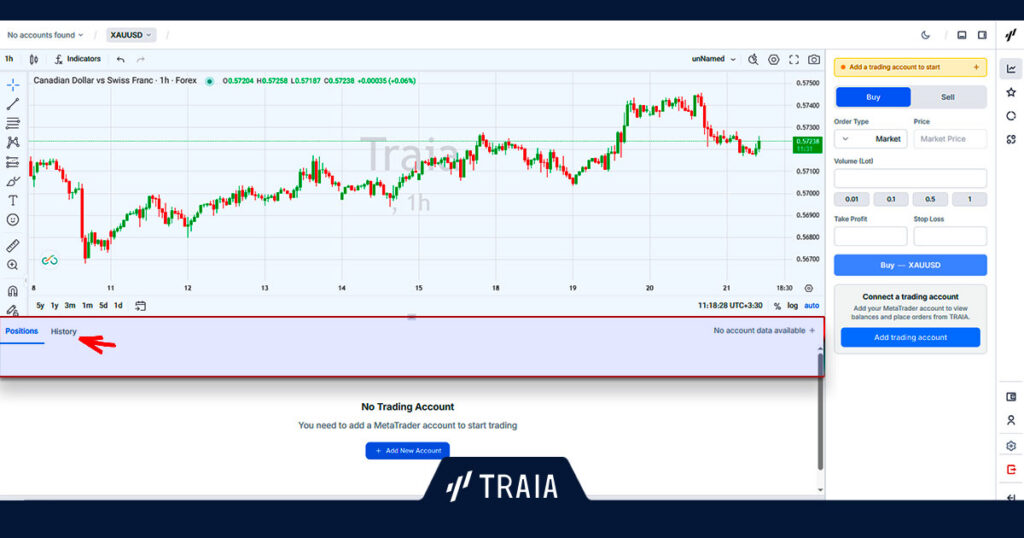Toggle log scale mode

coord(792,306)
